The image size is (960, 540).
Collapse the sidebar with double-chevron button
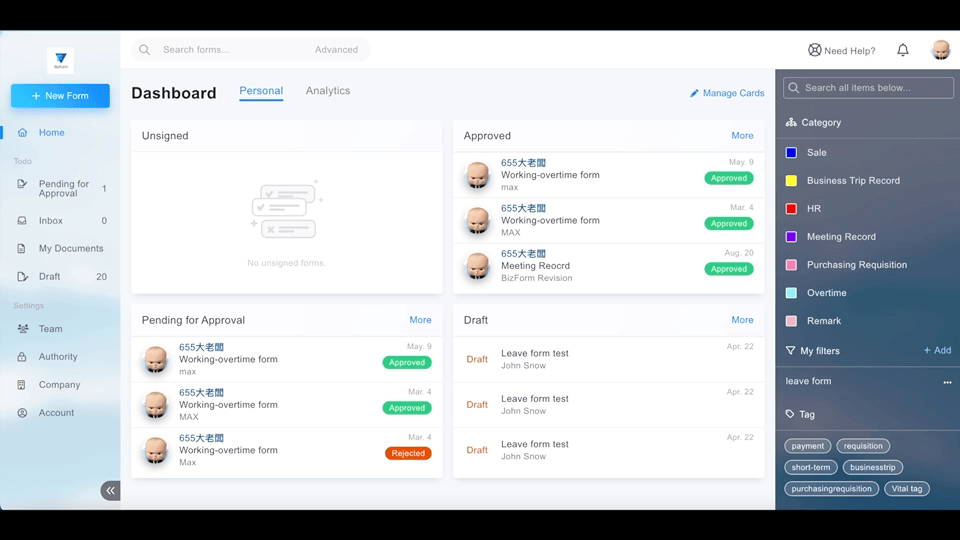[110, 490]
